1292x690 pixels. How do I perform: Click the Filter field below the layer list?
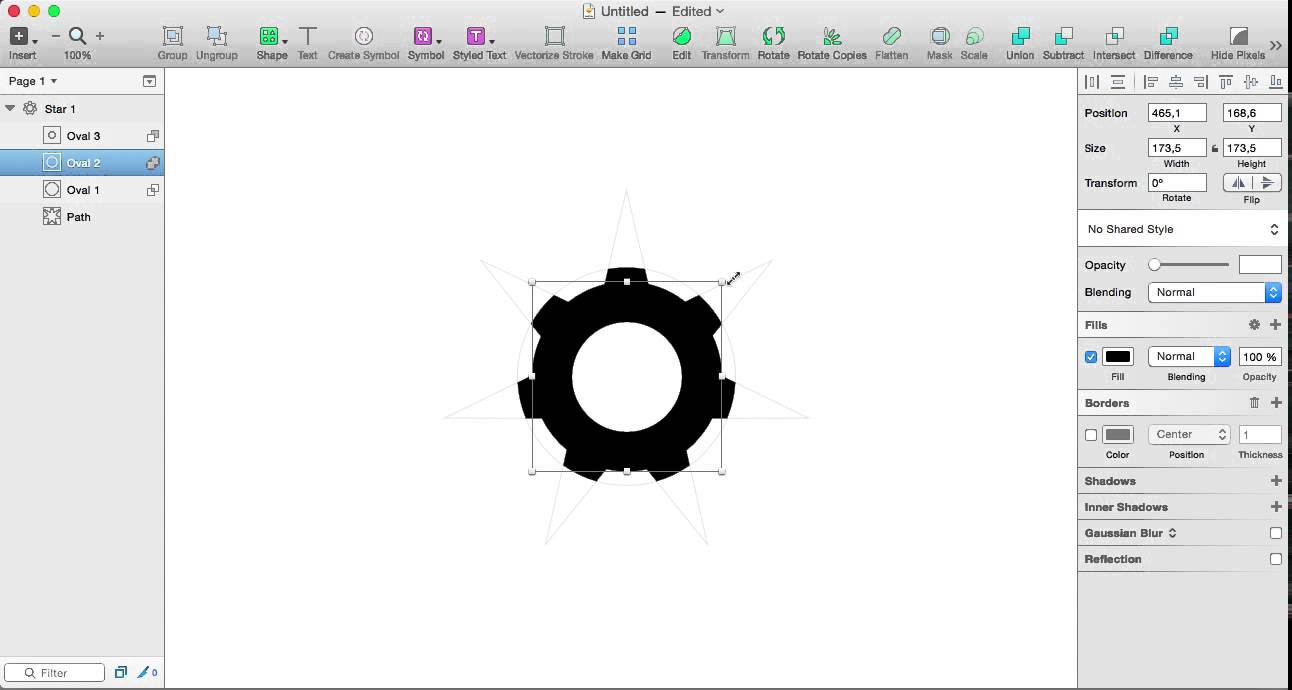tap(55, 672)
